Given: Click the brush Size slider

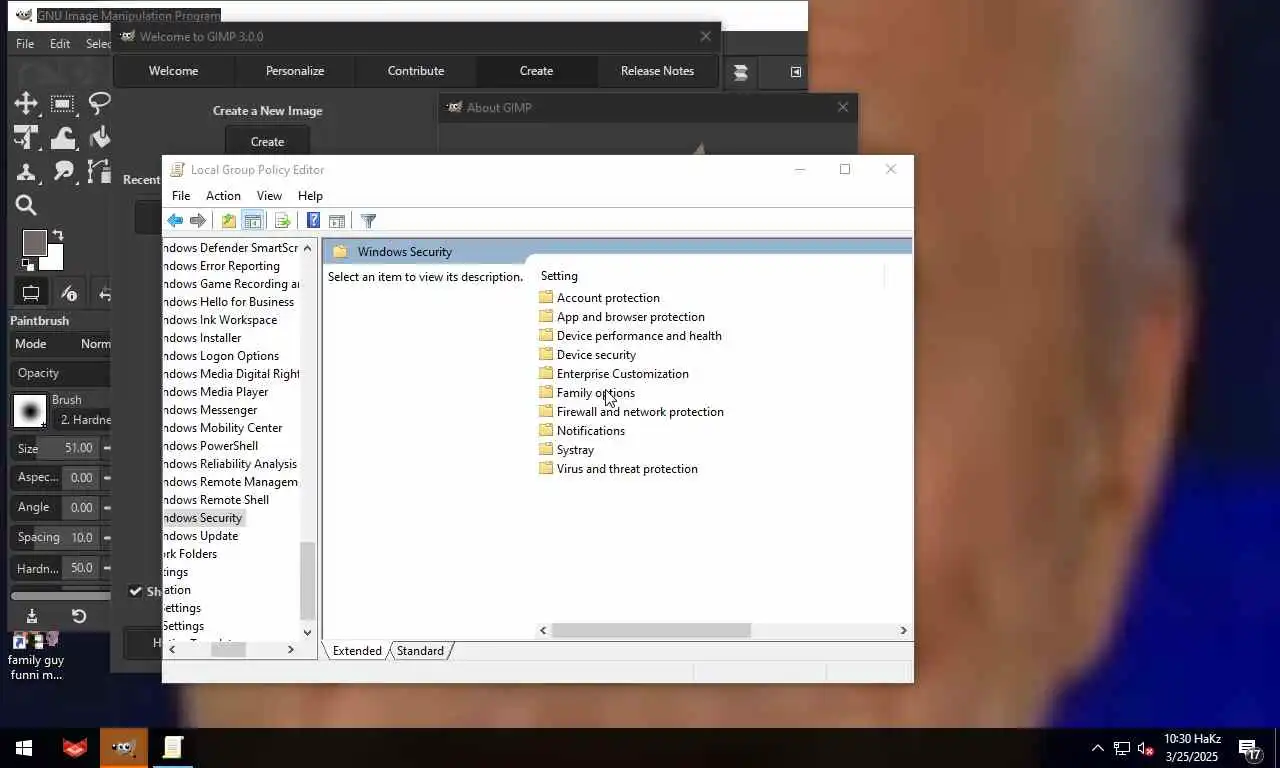Looking at the screenshot, I should point(55,448).
